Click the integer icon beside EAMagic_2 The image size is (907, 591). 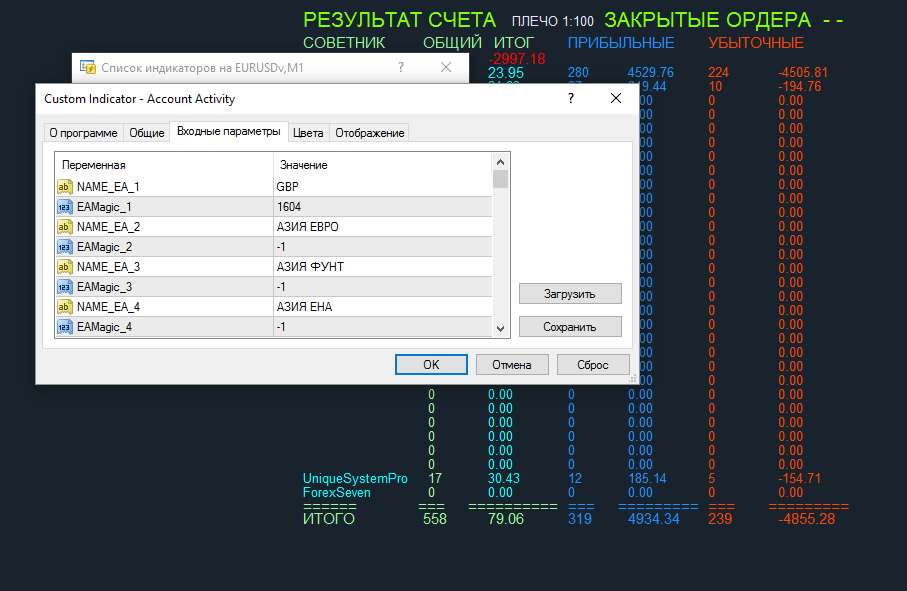(64, 247)
